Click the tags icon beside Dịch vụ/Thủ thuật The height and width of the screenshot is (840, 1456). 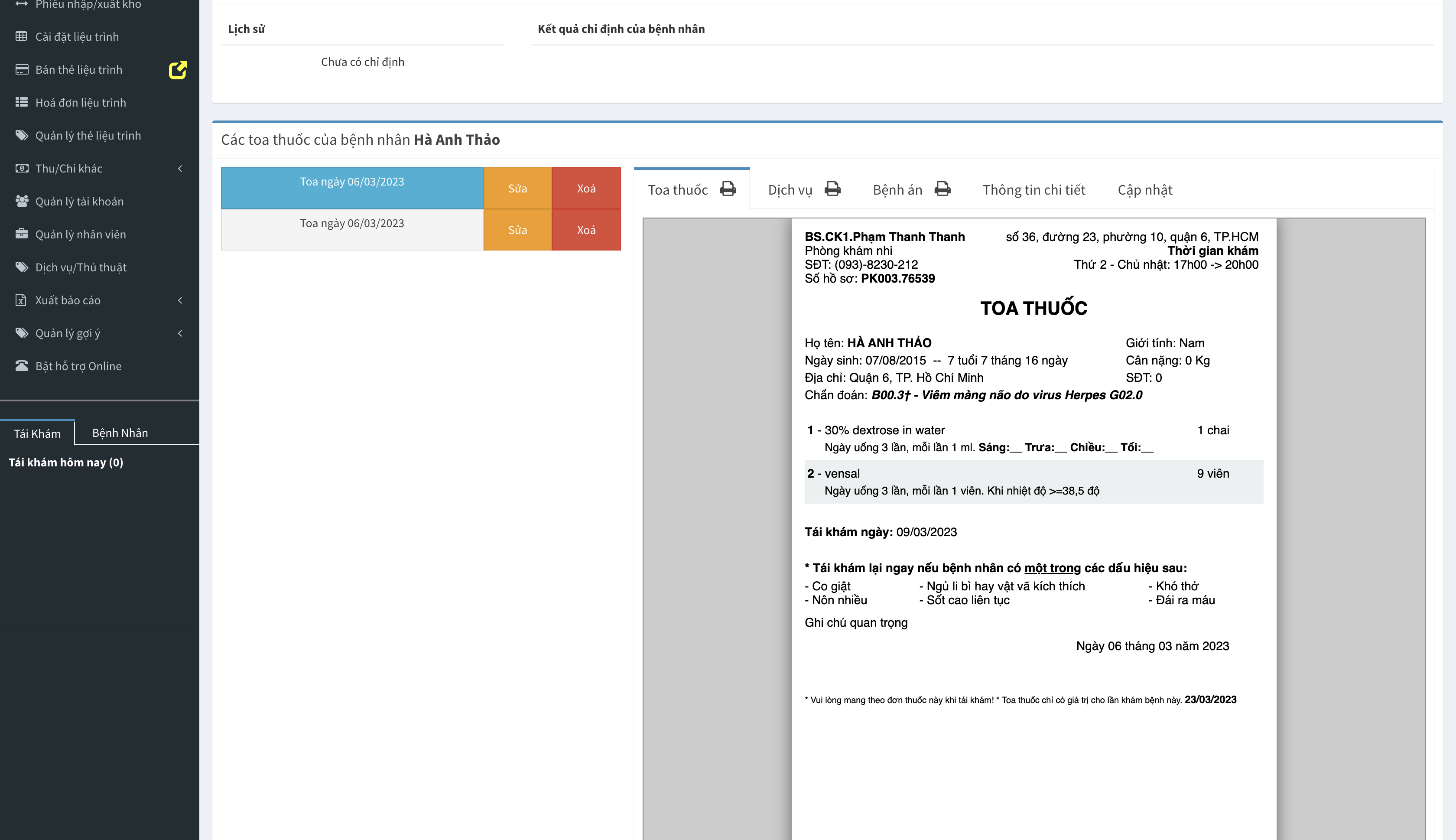[x=21, y=267]
